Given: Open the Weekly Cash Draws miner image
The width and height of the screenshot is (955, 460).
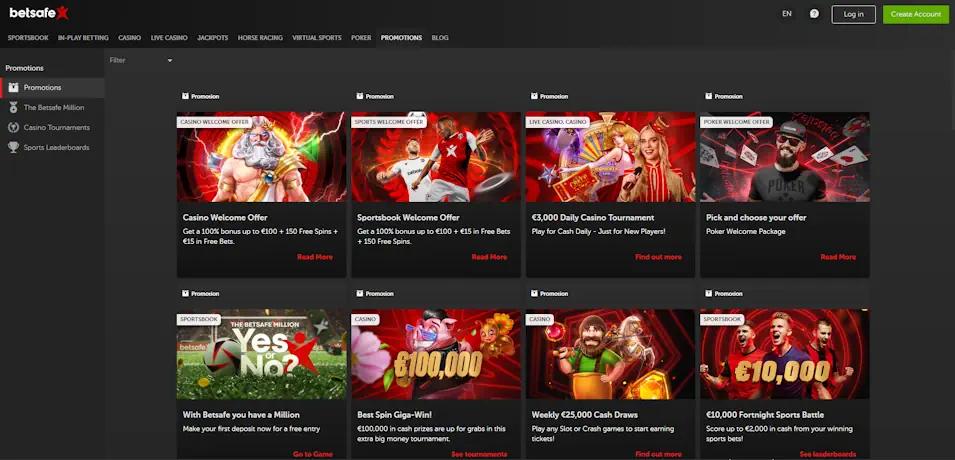Looking at the screenshot, I should [x=610, y=354].
